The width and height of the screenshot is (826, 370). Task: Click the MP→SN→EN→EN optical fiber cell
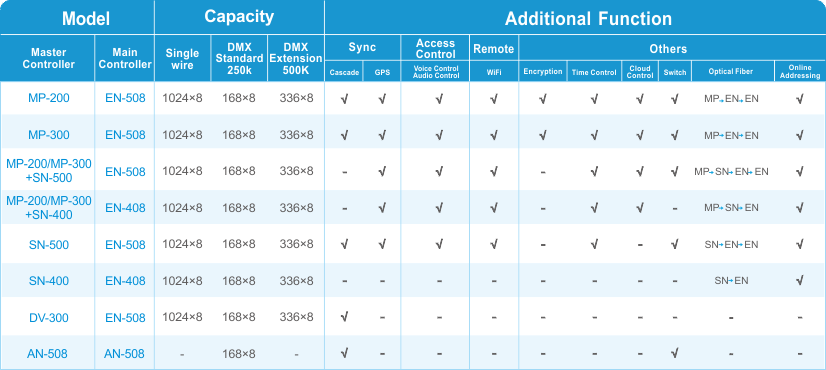click(x=731, y=172)
